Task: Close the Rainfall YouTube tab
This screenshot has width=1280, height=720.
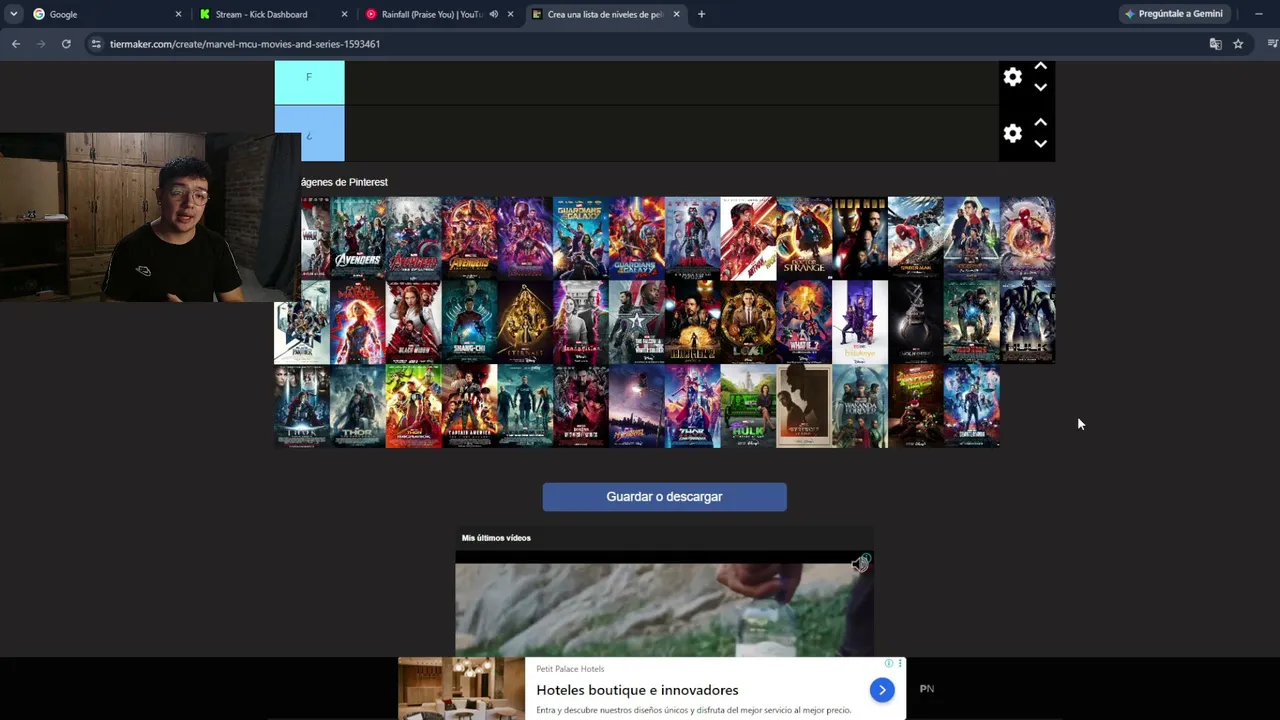Action: click(x=511, y=14)
